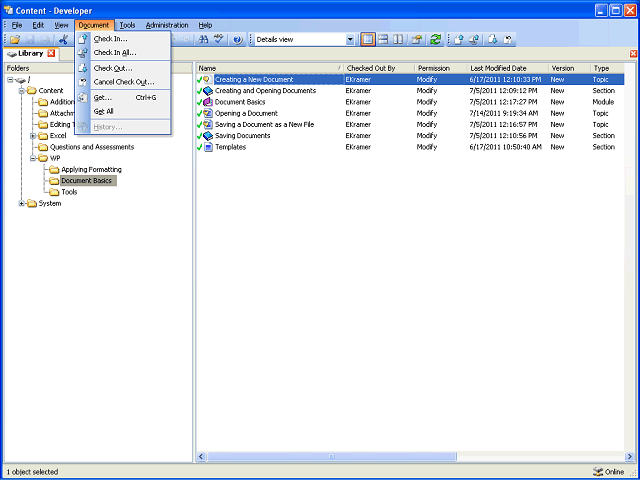Viewport: 640px width, 480px height.
Task: Click the Permission column header
Action: click(x=441, y=68)
